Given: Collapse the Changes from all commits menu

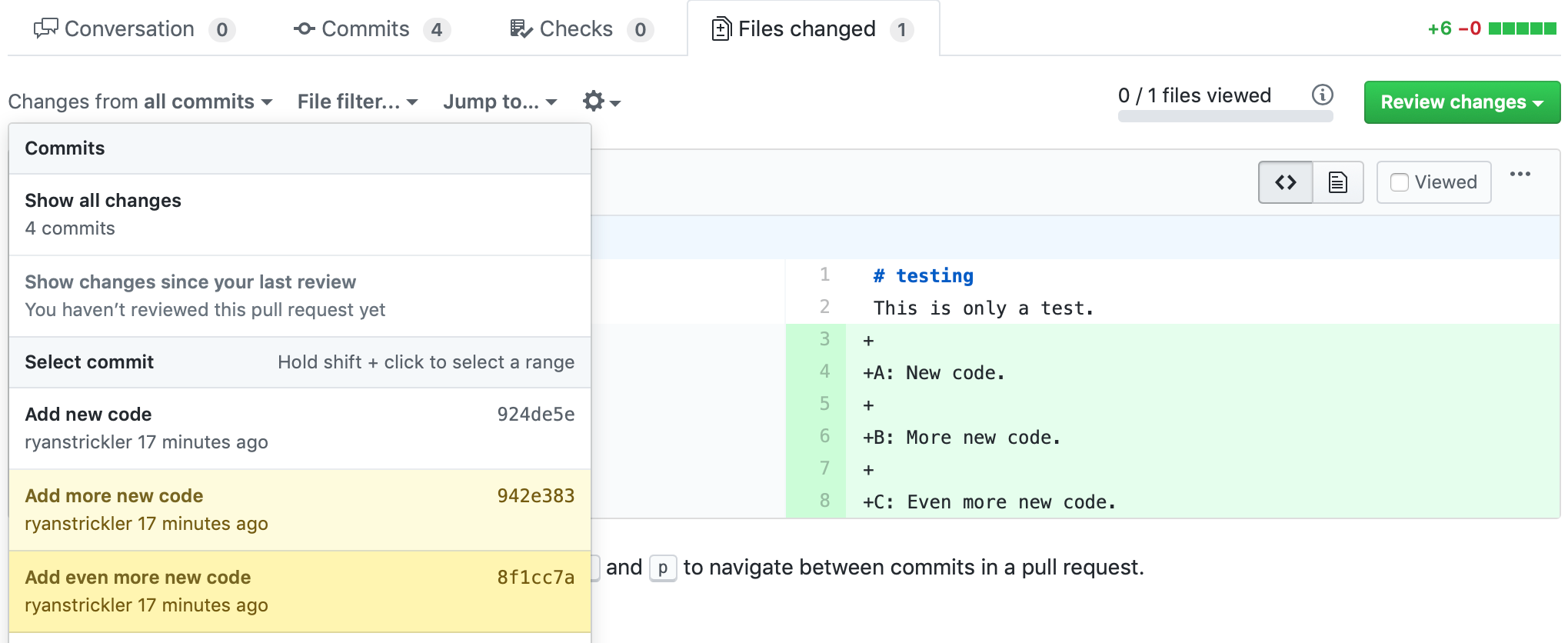Looking at the screenshot, I should pos(140,102).
